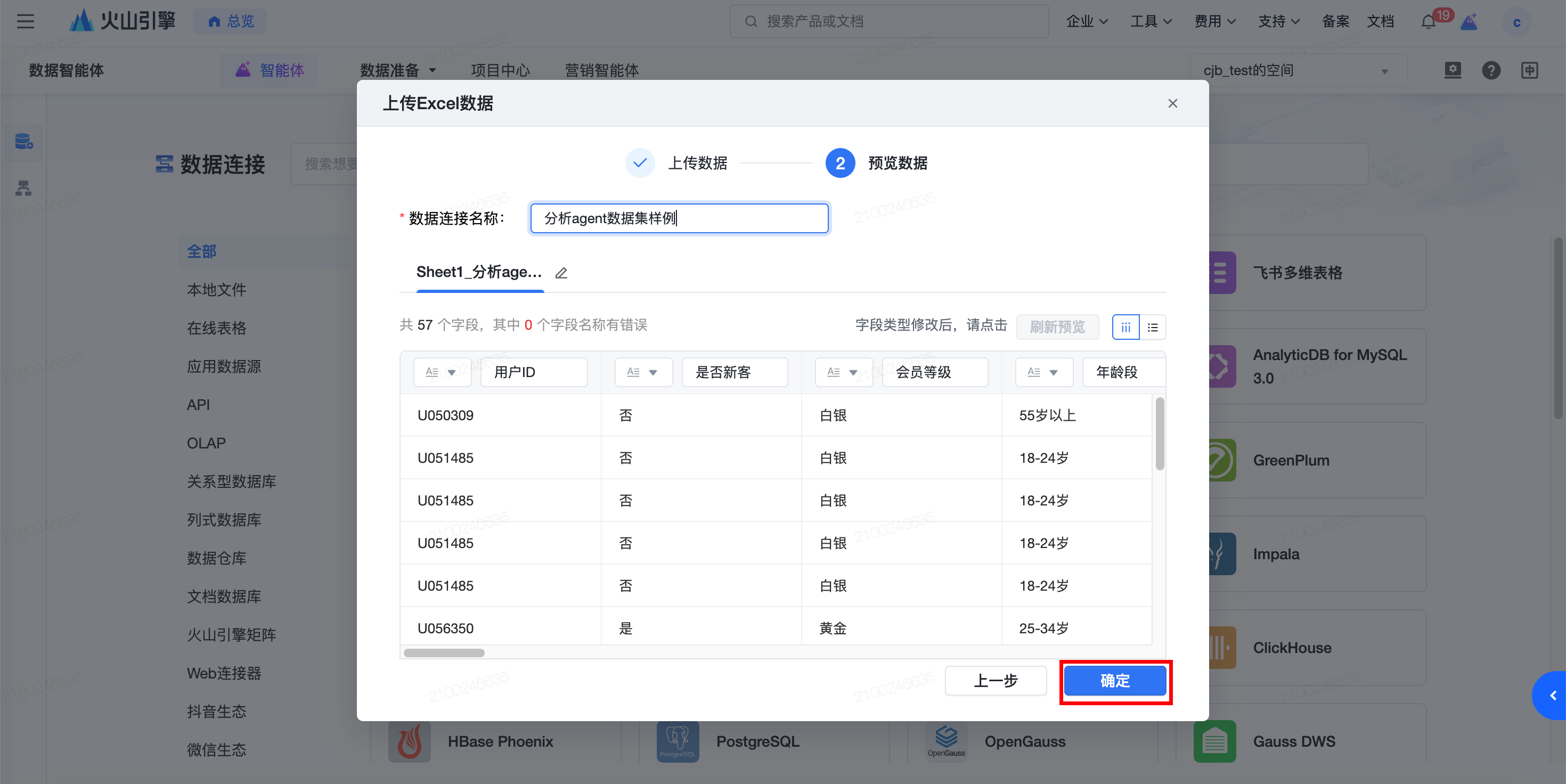Viewport: 1566px width, 784px height.
Task: Click the OpenGauss icon
Action: pyautogui.click(x=946, y=741)
